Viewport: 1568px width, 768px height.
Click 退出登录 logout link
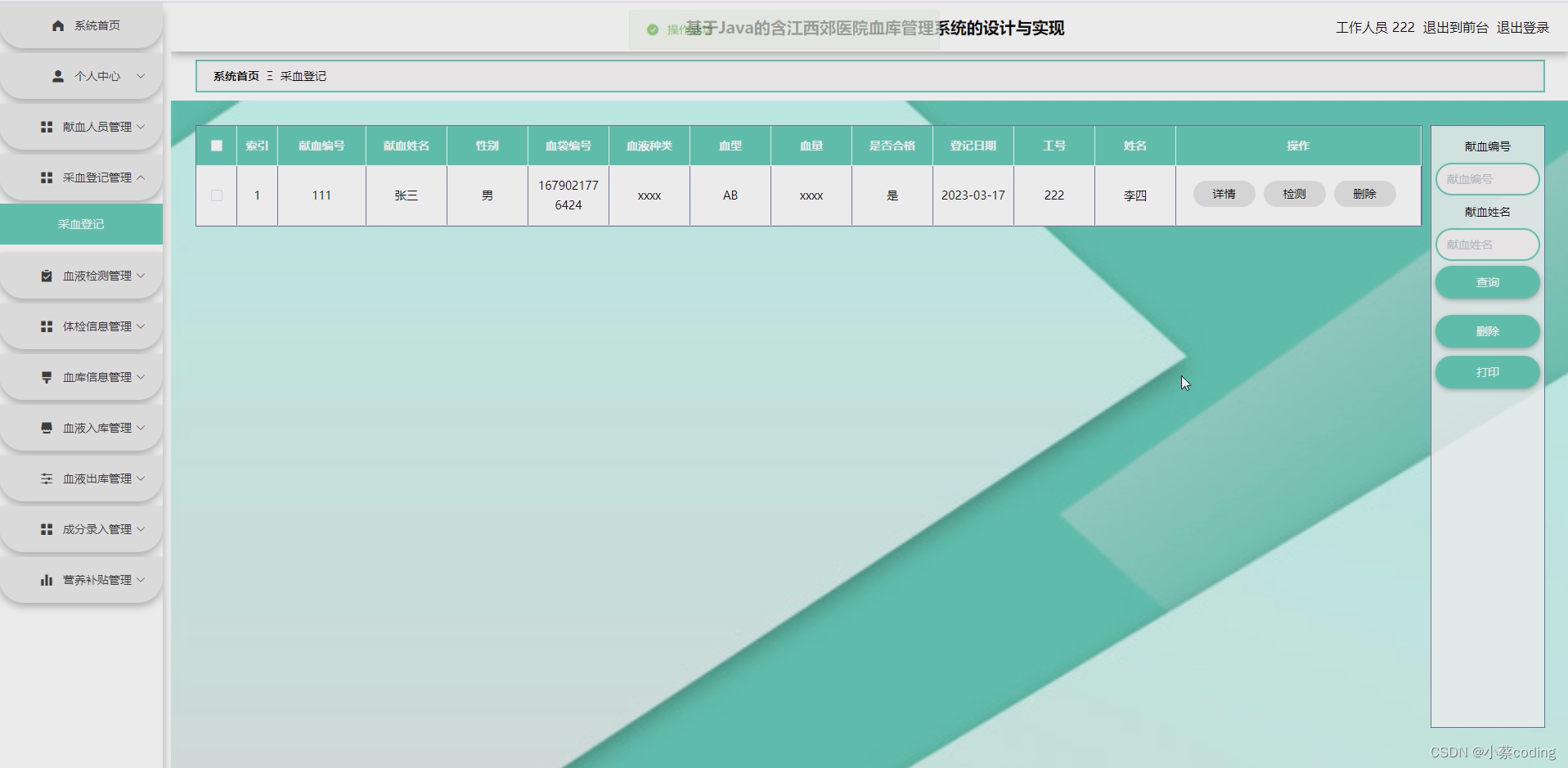[x=1522, y=28]
